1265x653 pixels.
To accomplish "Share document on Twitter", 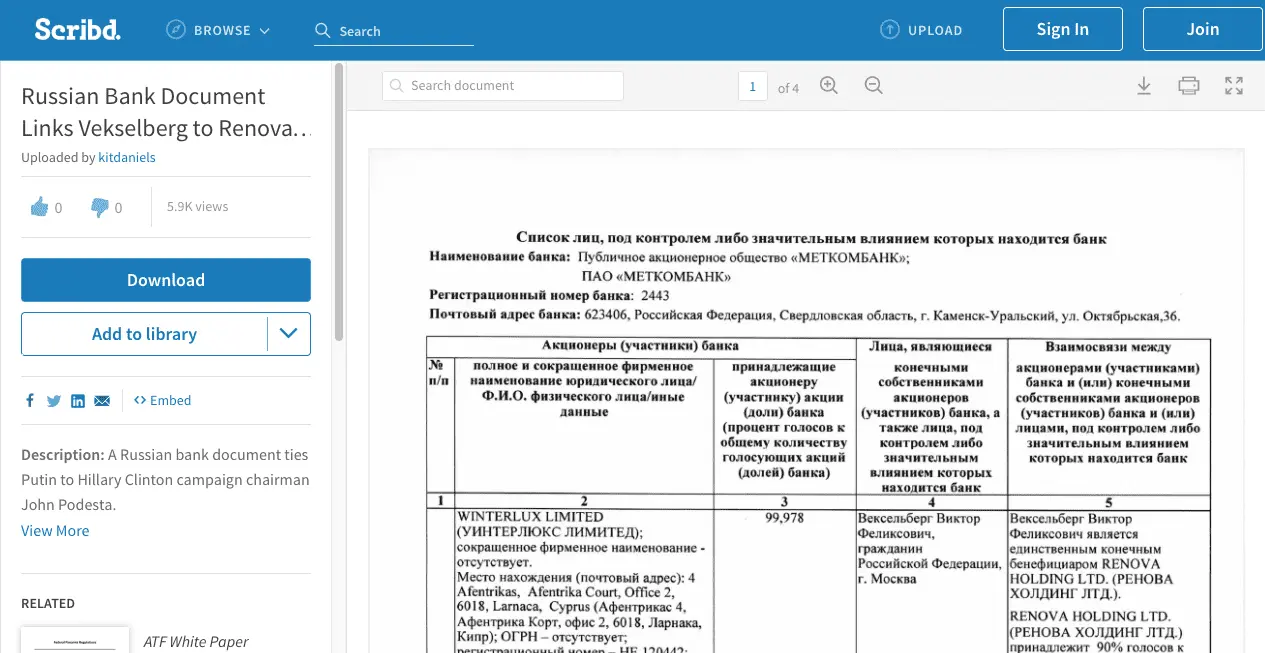I will 54,401.
